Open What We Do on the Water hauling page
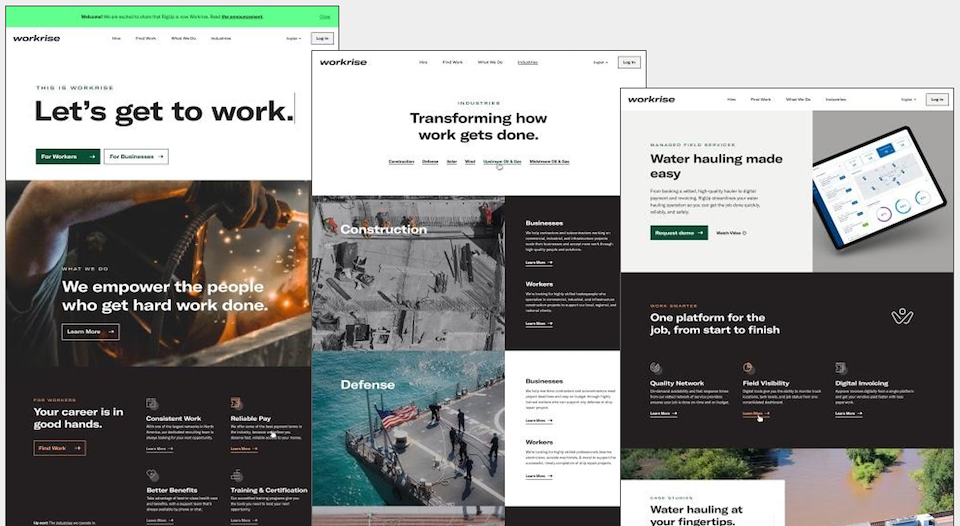Screen dimensions: 960x526 pyautogui.click(x=798, y=99)
